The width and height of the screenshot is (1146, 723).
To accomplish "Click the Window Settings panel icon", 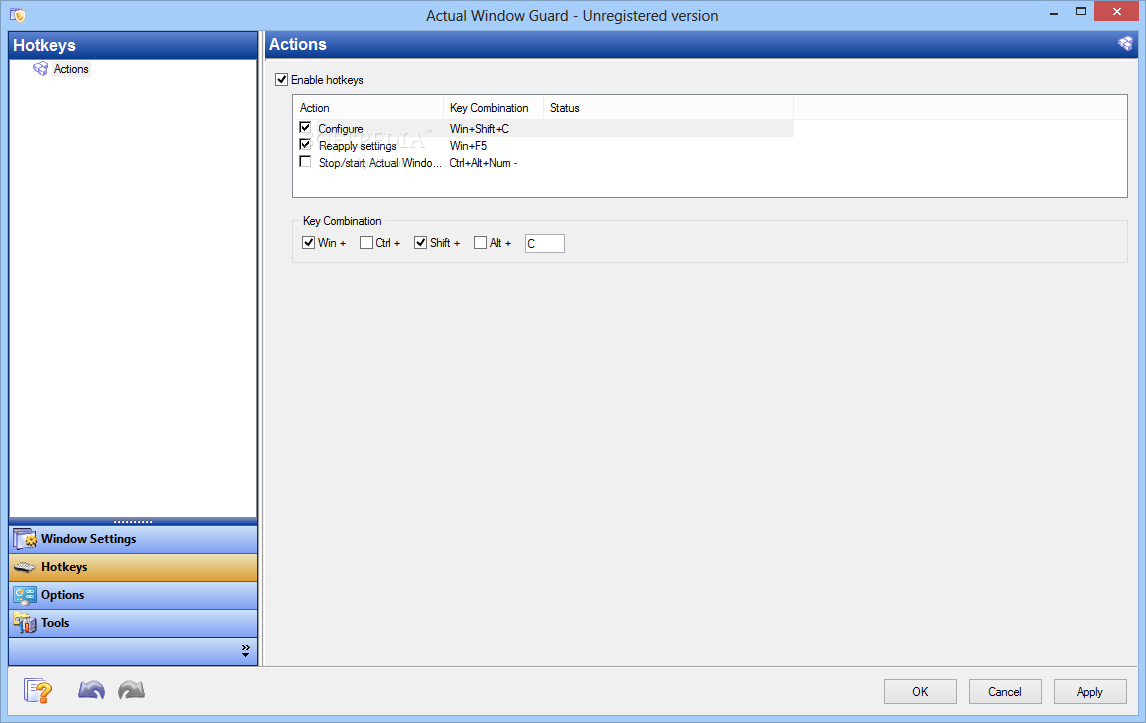I will click(25, 540).
